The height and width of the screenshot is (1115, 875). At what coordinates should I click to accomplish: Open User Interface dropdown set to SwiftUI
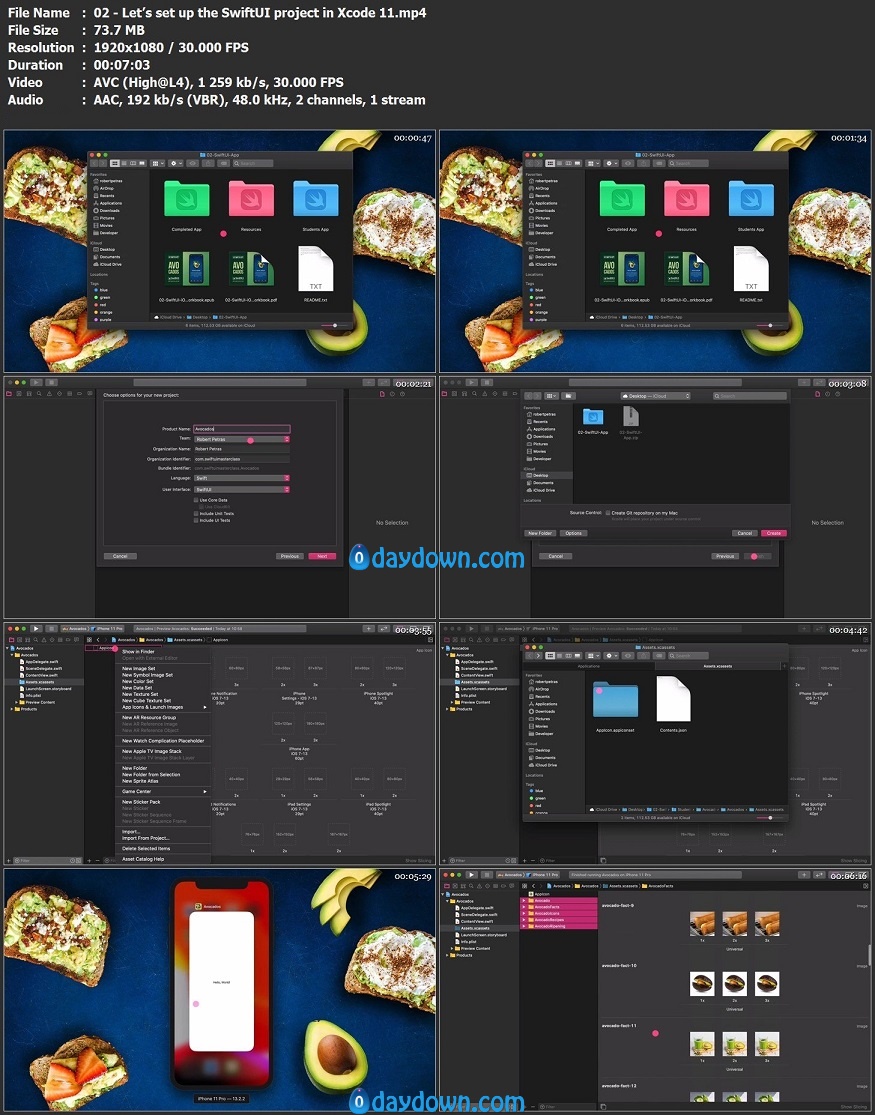pos(242,490)
